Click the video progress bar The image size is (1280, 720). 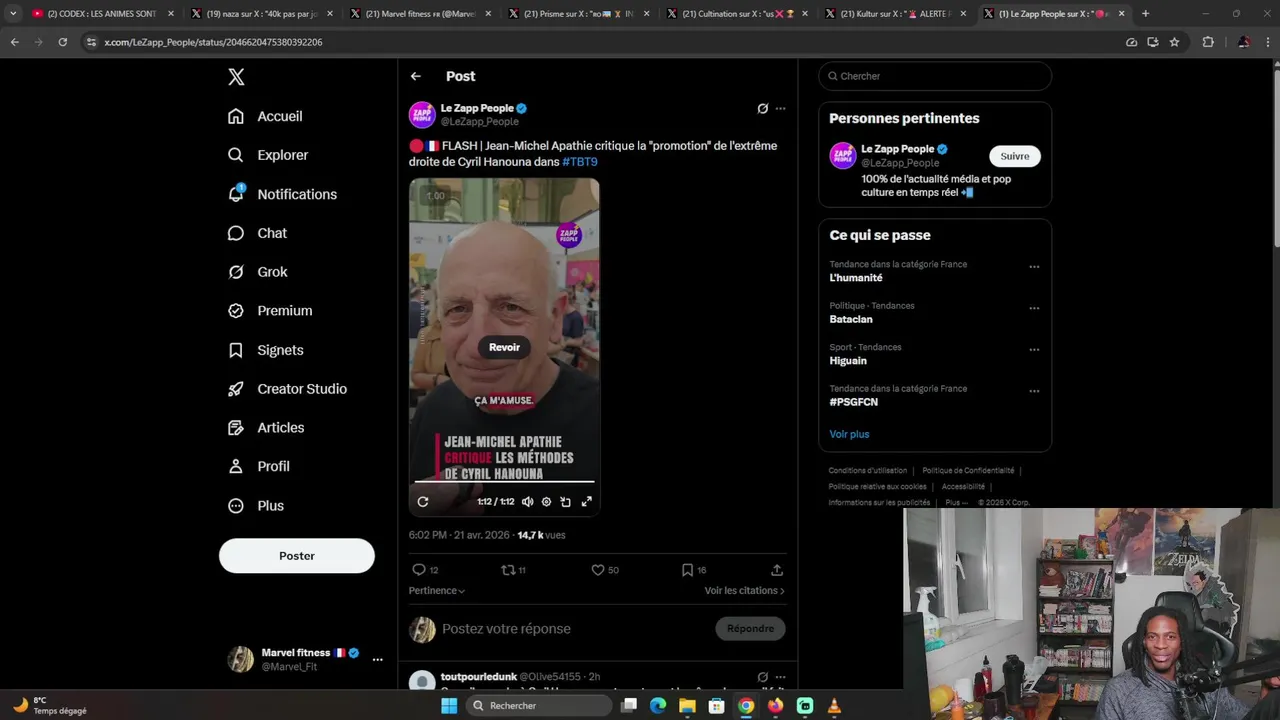(504, 482)
